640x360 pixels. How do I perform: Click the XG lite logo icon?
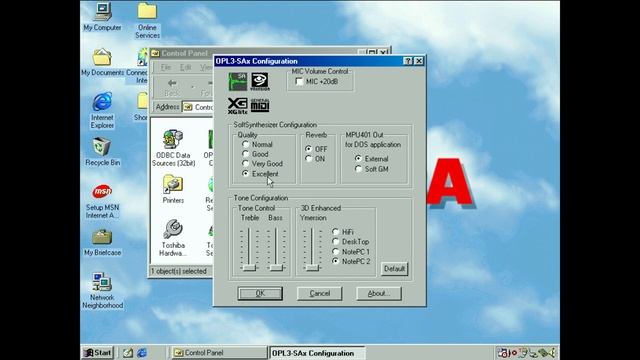click(x=238, y=105)
